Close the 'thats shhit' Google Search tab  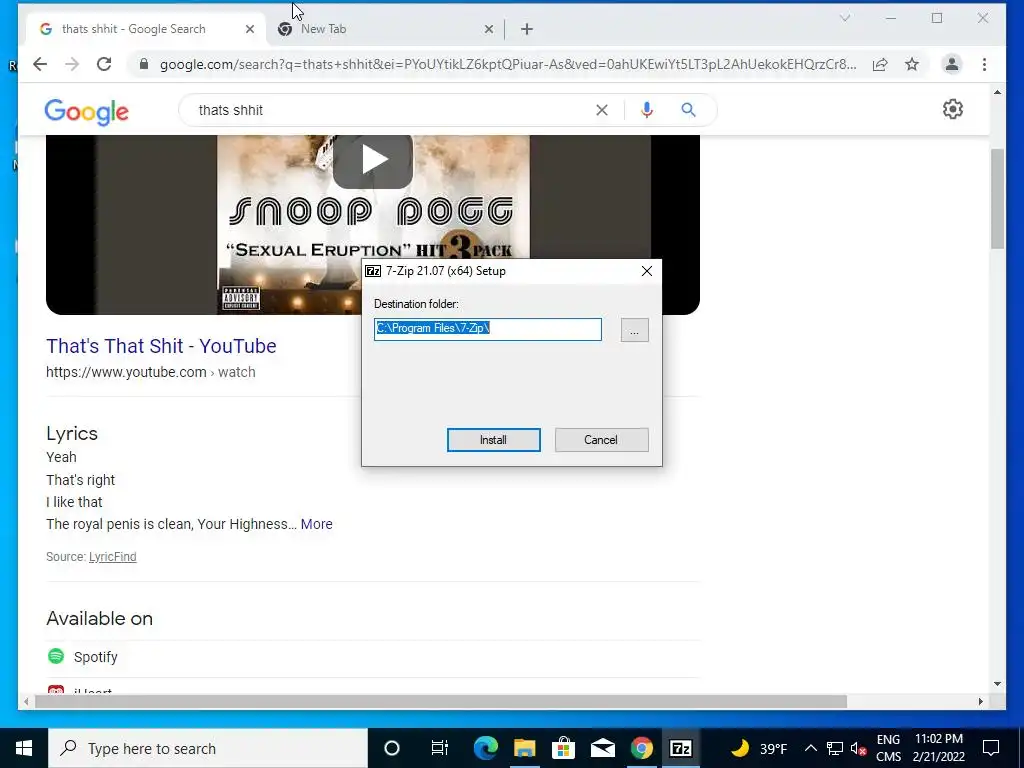[x=249, y=29]
